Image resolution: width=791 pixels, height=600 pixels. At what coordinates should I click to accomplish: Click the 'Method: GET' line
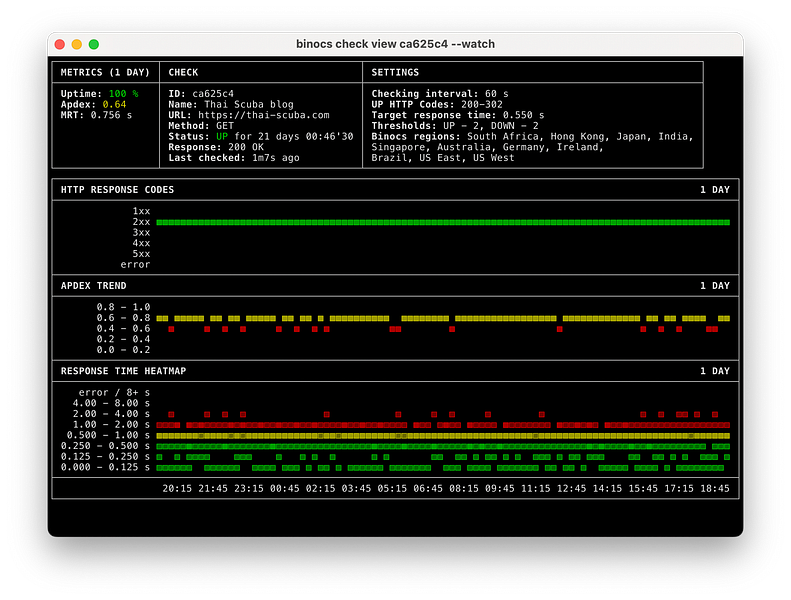201,126
